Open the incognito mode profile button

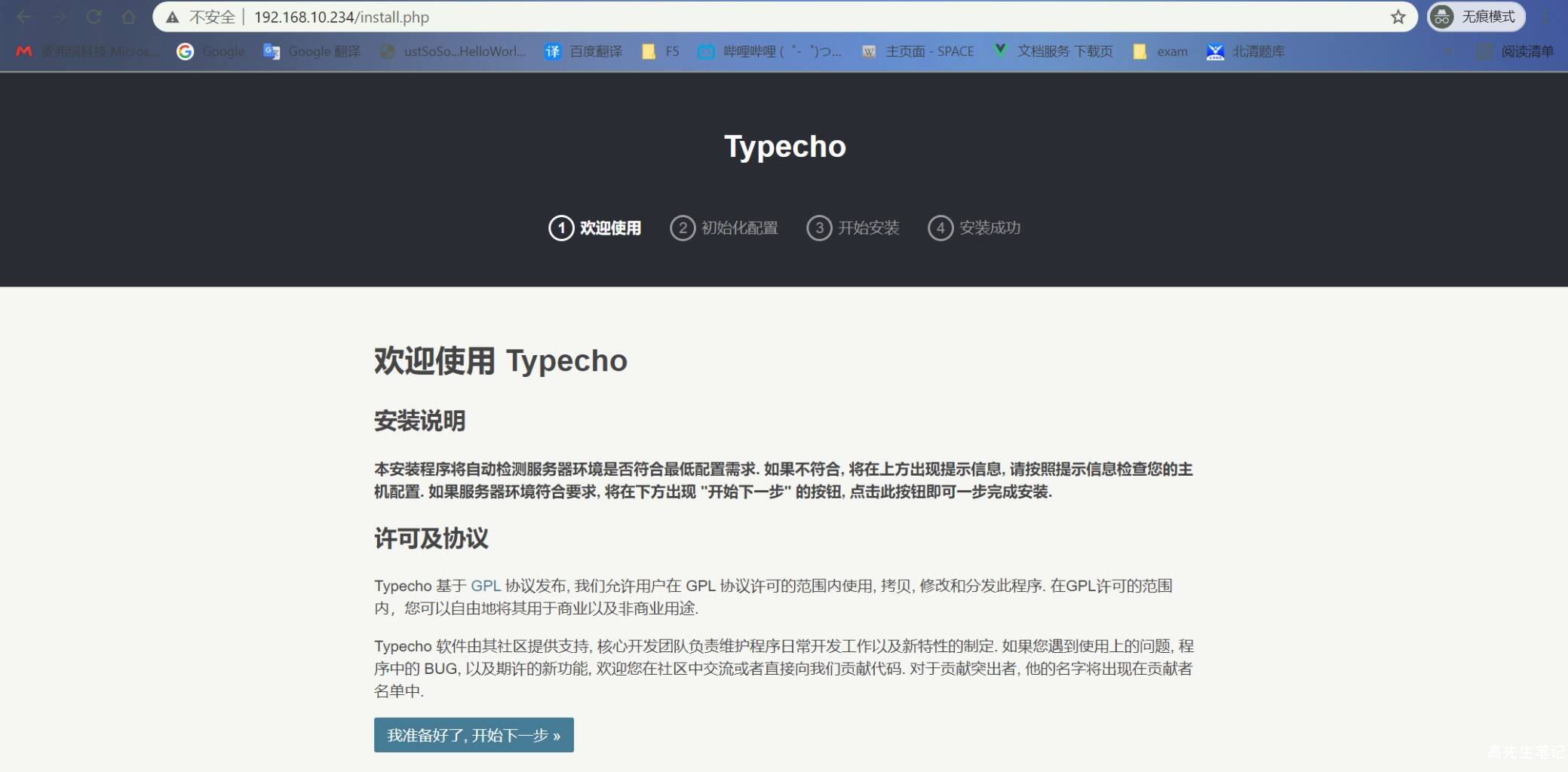coord(1475,17)
